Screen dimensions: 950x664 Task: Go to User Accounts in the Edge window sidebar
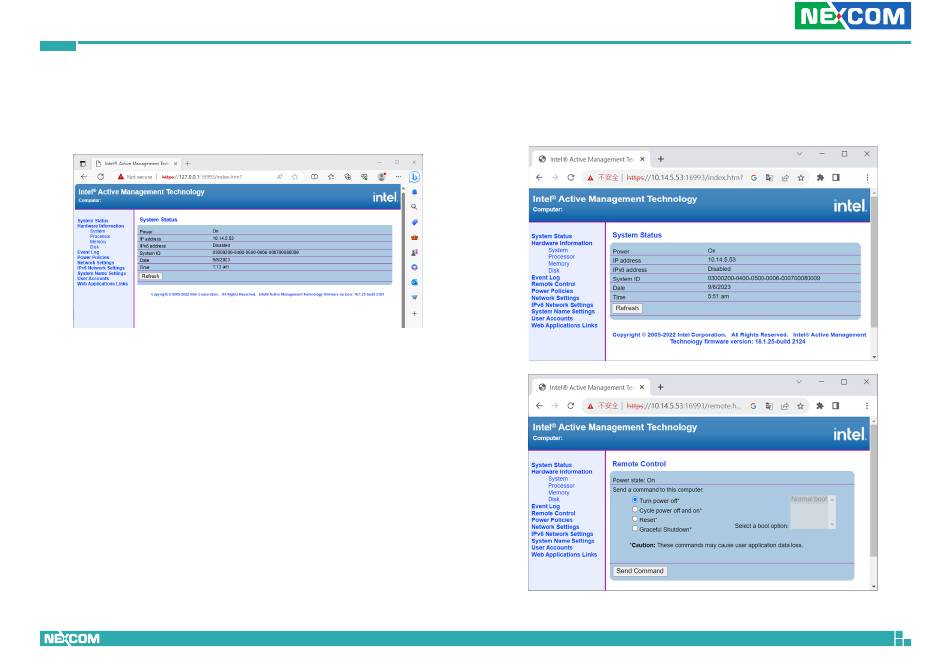click(x=93, y=278)
